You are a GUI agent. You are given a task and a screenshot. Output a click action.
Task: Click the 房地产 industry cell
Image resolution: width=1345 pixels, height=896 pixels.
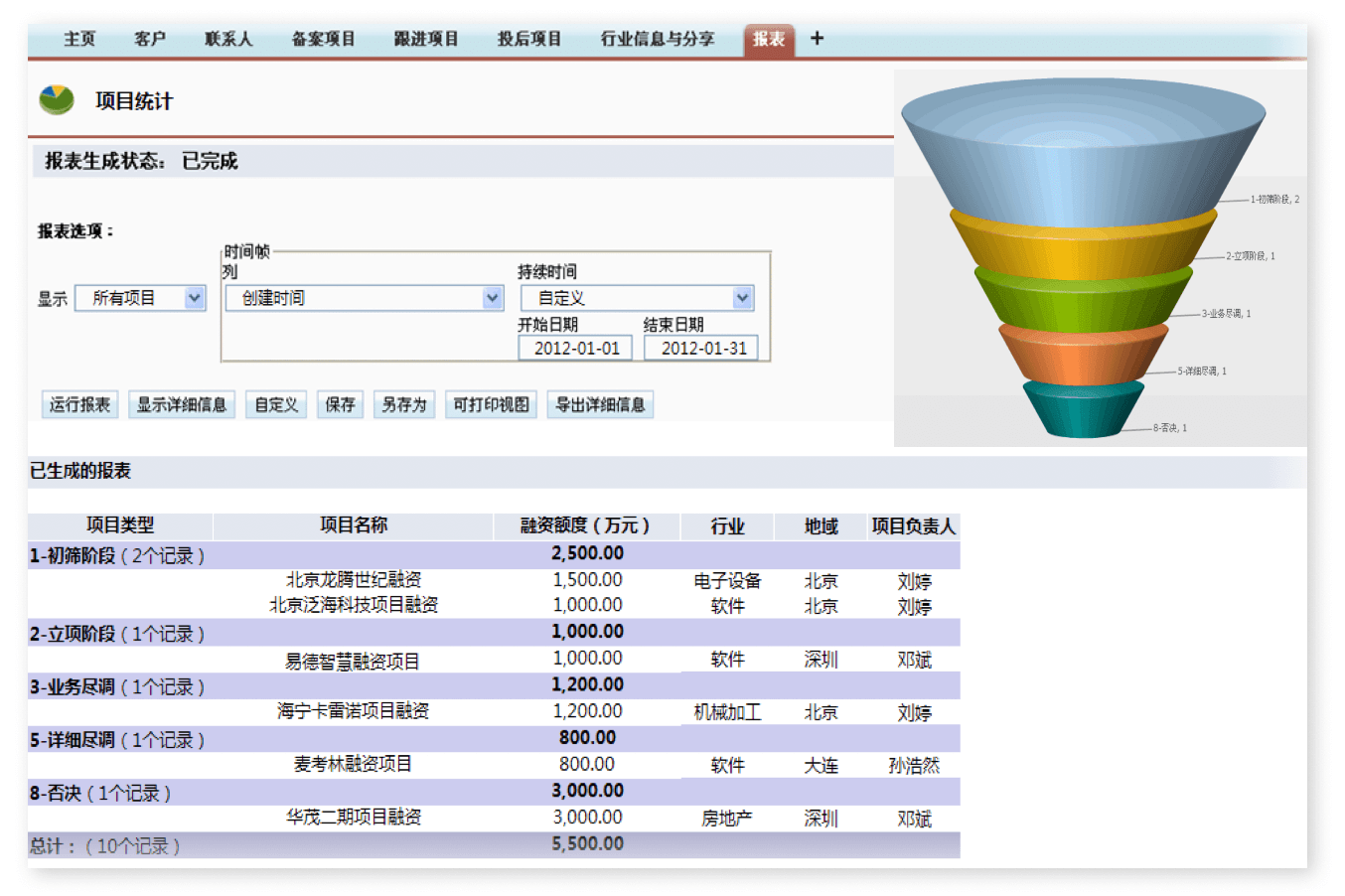pos(727,819)
